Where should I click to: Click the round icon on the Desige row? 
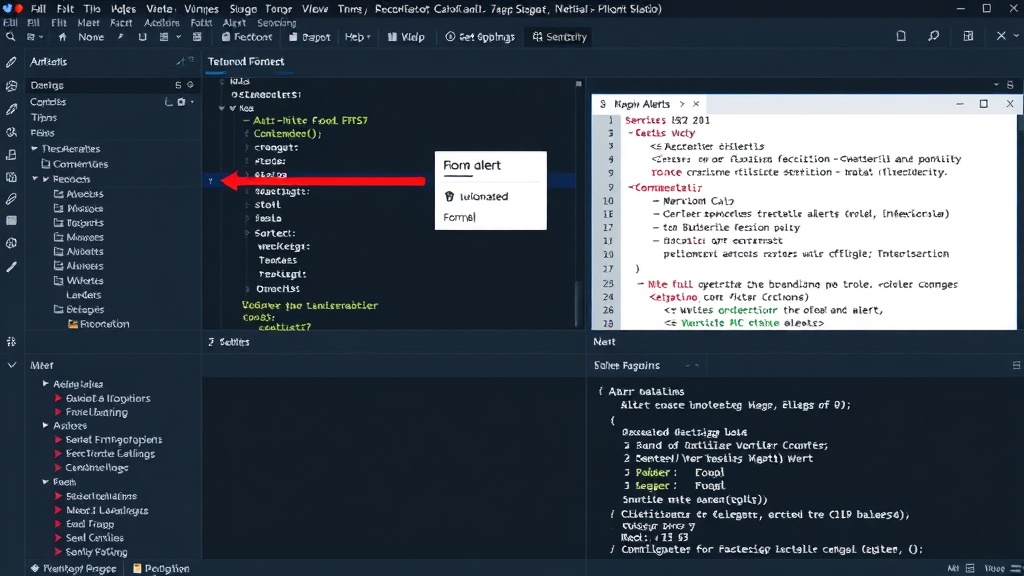coord(190,85)
